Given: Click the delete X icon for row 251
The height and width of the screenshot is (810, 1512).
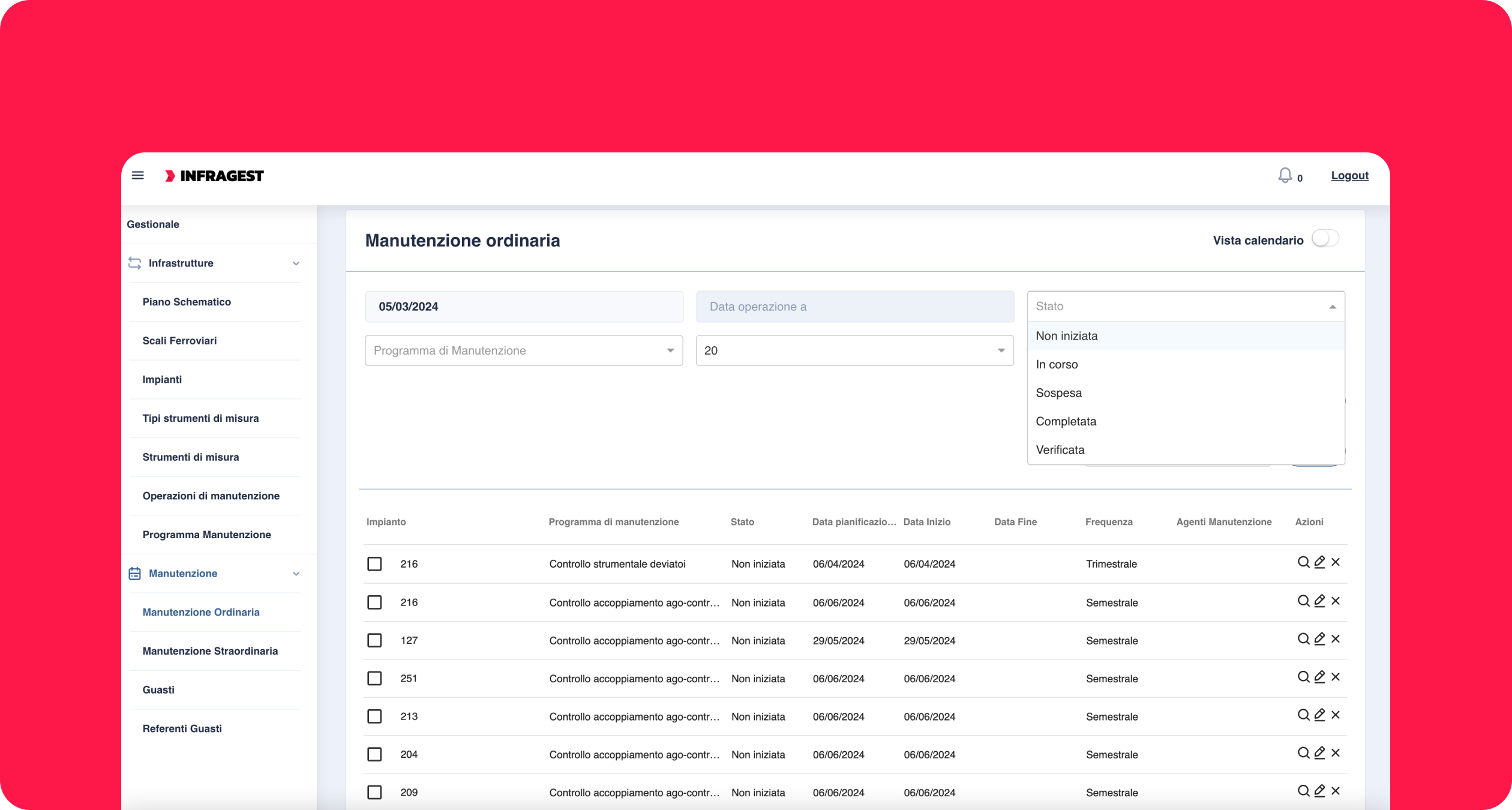Looking at the screenshot, I should coord(1336,677).
